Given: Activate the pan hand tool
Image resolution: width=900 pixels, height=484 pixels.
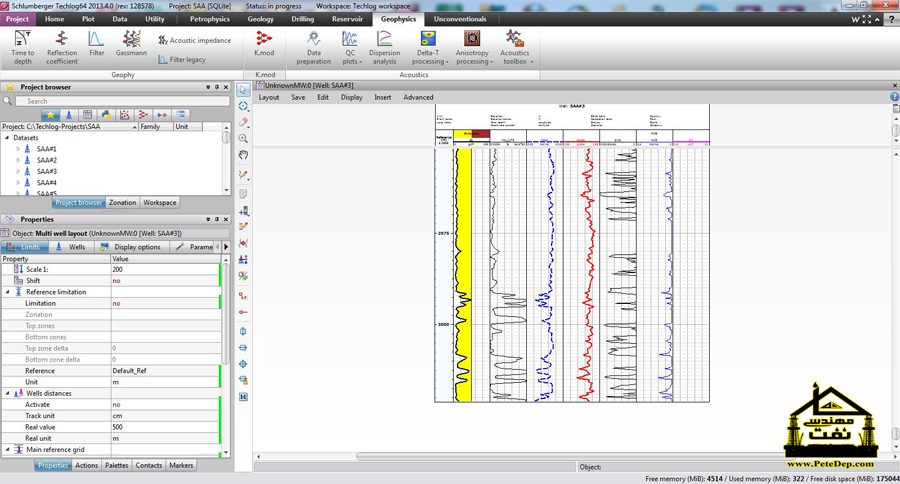Looking at the screenshot, I should coord(243,155).
